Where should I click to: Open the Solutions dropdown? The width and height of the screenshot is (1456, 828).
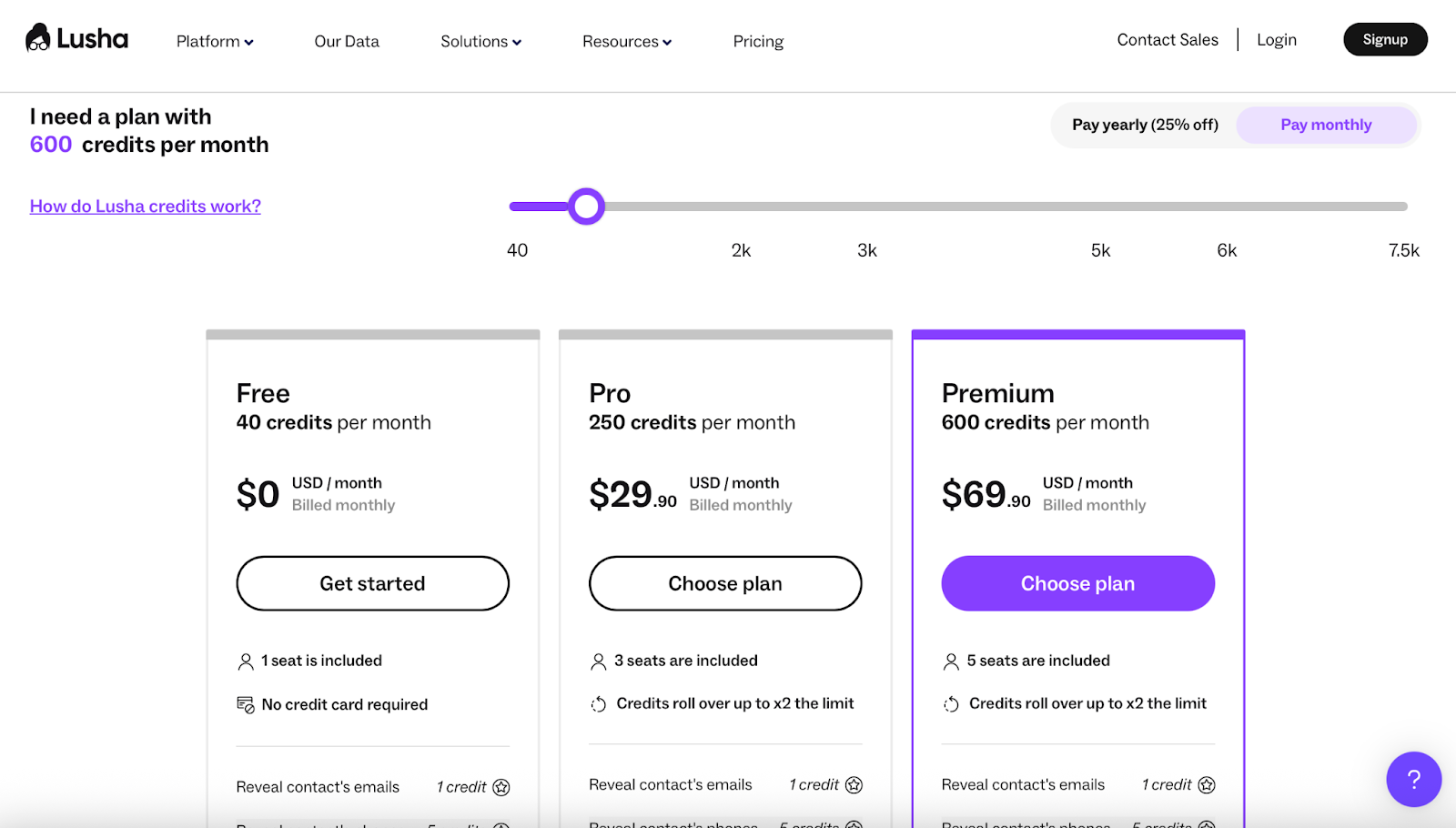pyautogui.click(x=480, y=41)
